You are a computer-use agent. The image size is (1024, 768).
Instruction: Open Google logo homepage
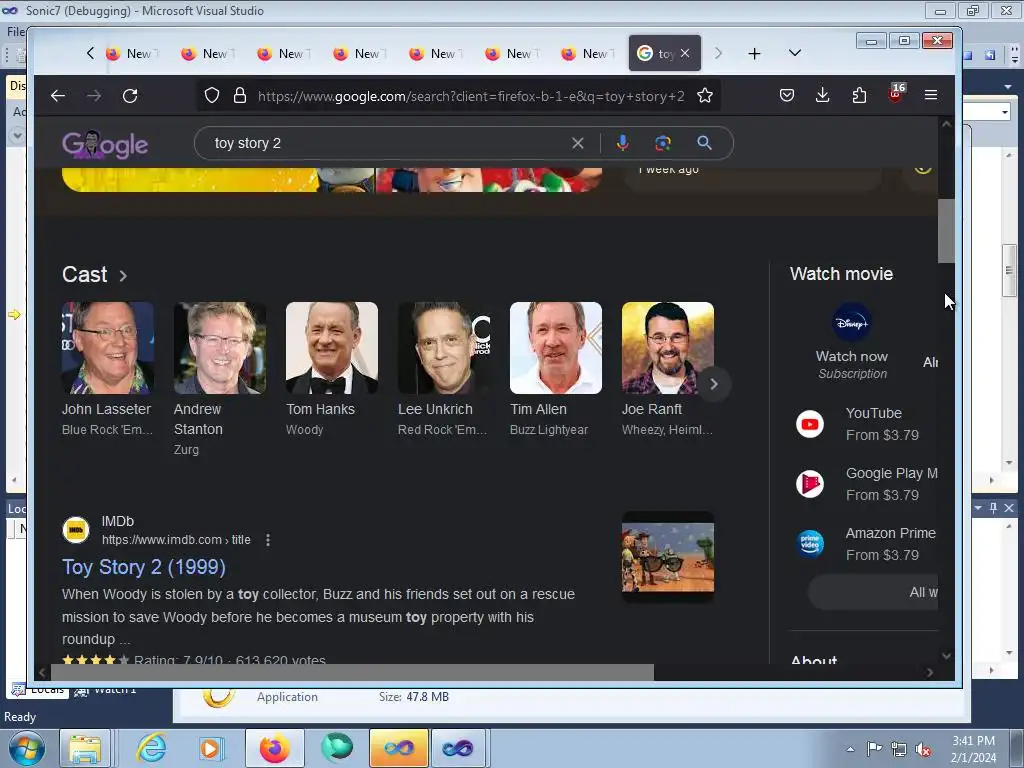click(x=105, y=144)
